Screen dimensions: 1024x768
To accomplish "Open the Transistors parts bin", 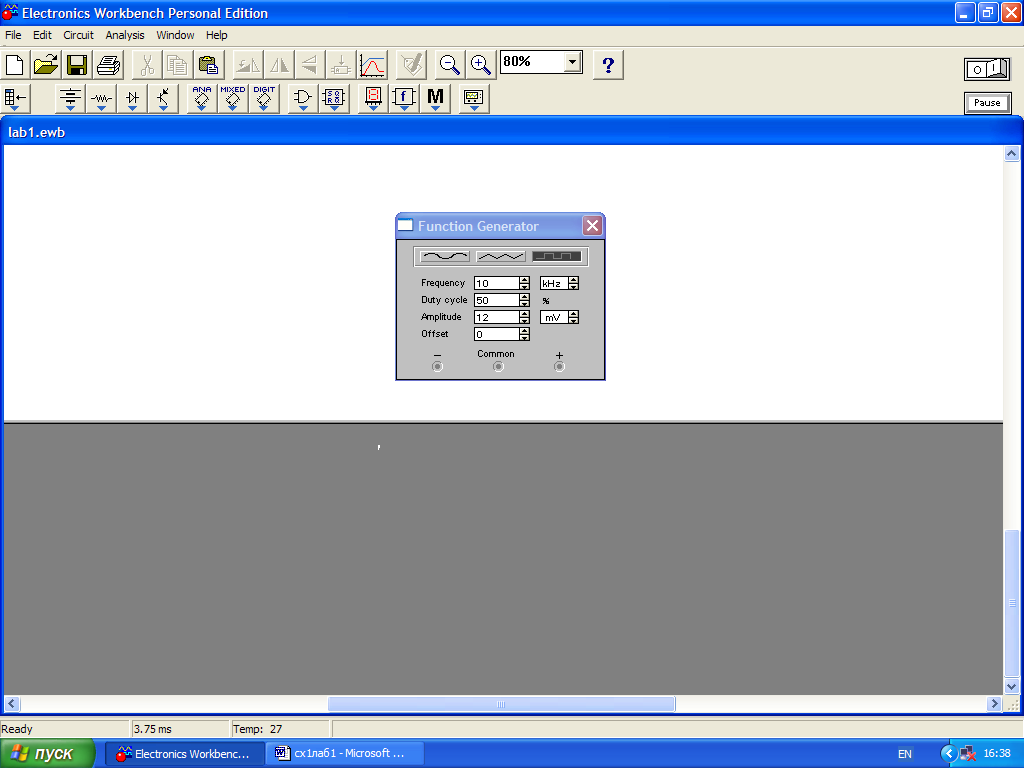I will 163,99.
